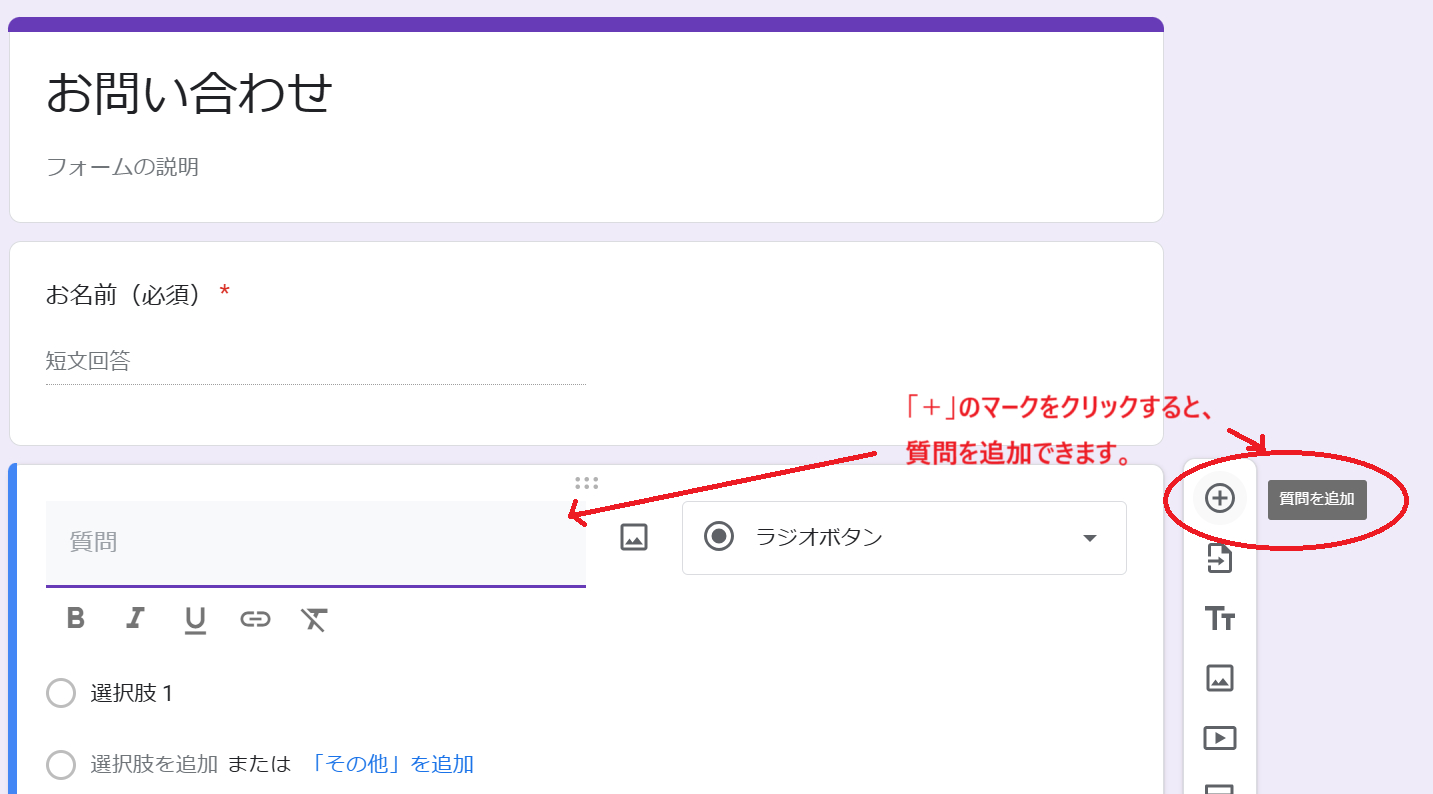The height and width of the screenshot is (794, 1433).
Task: Toggle underline formatting for question text
Action: pos(195,620)
